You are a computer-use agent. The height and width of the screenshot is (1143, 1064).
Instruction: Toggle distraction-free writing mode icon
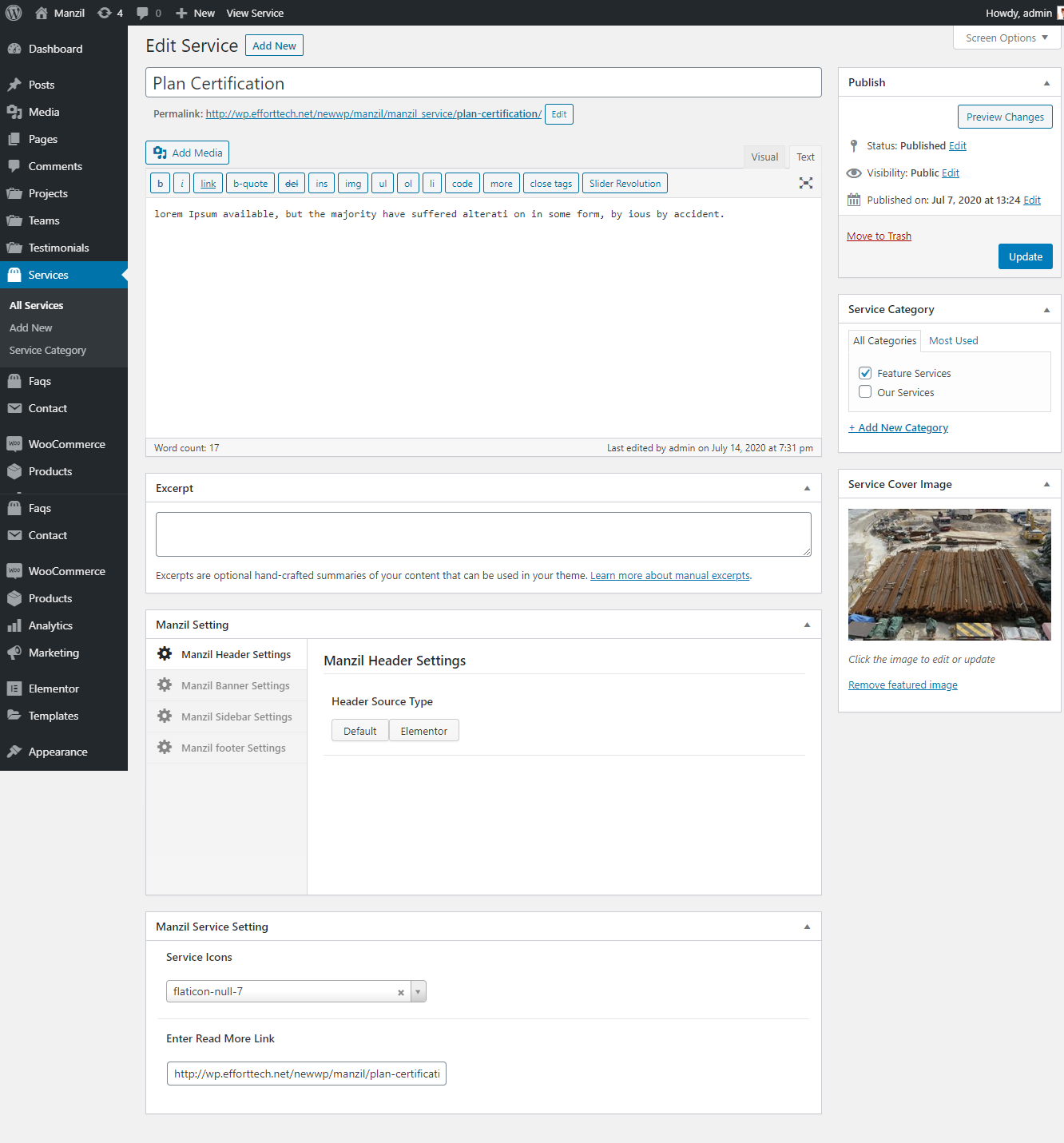tap(806, 183)
